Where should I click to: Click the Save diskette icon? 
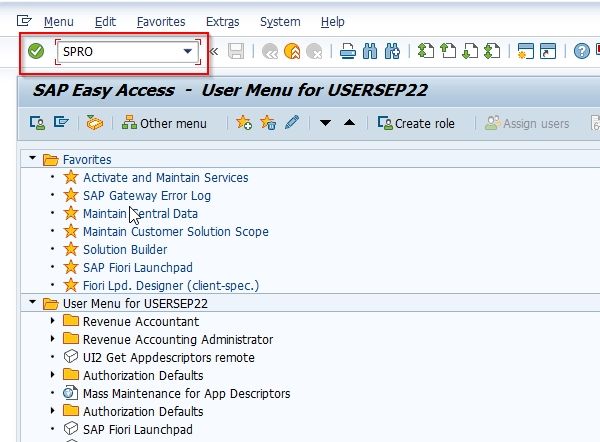(x=236, y=51)
